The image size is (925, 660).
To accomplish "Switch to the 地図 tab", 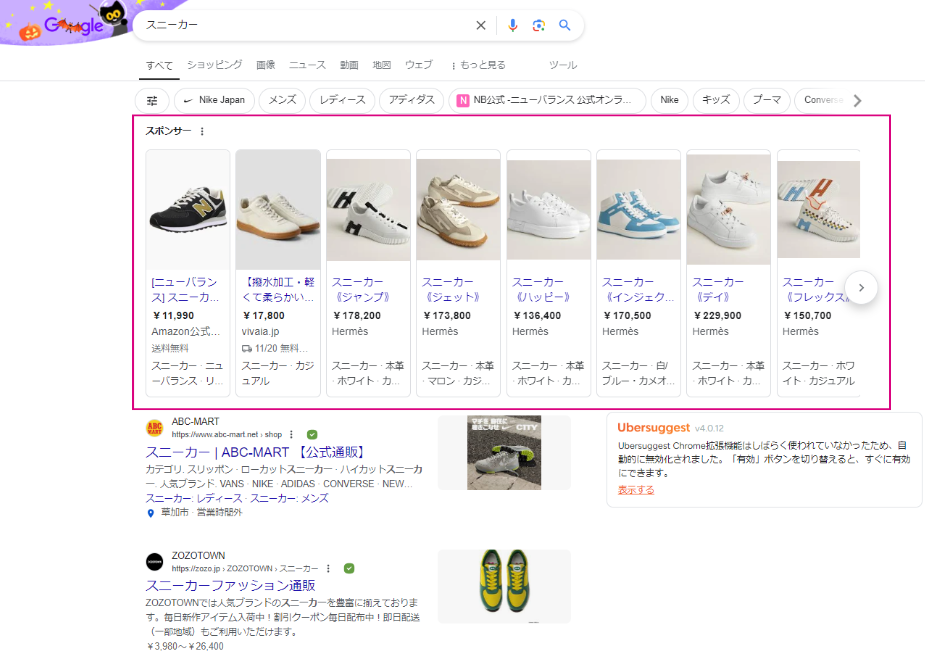I will click(x=382, y=65).
